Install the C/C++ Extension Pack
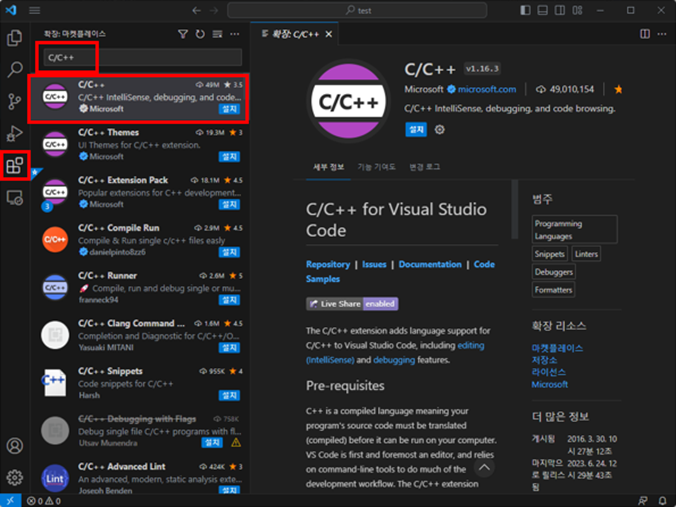The height and width of the screenshot is (507, 676). point(229,204)
